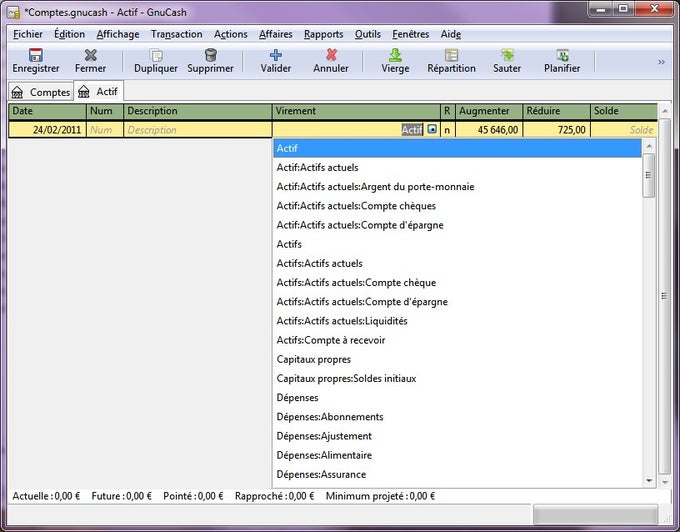Choose Actifs:Actifs actuels:Liquidités

pos(458,321)
